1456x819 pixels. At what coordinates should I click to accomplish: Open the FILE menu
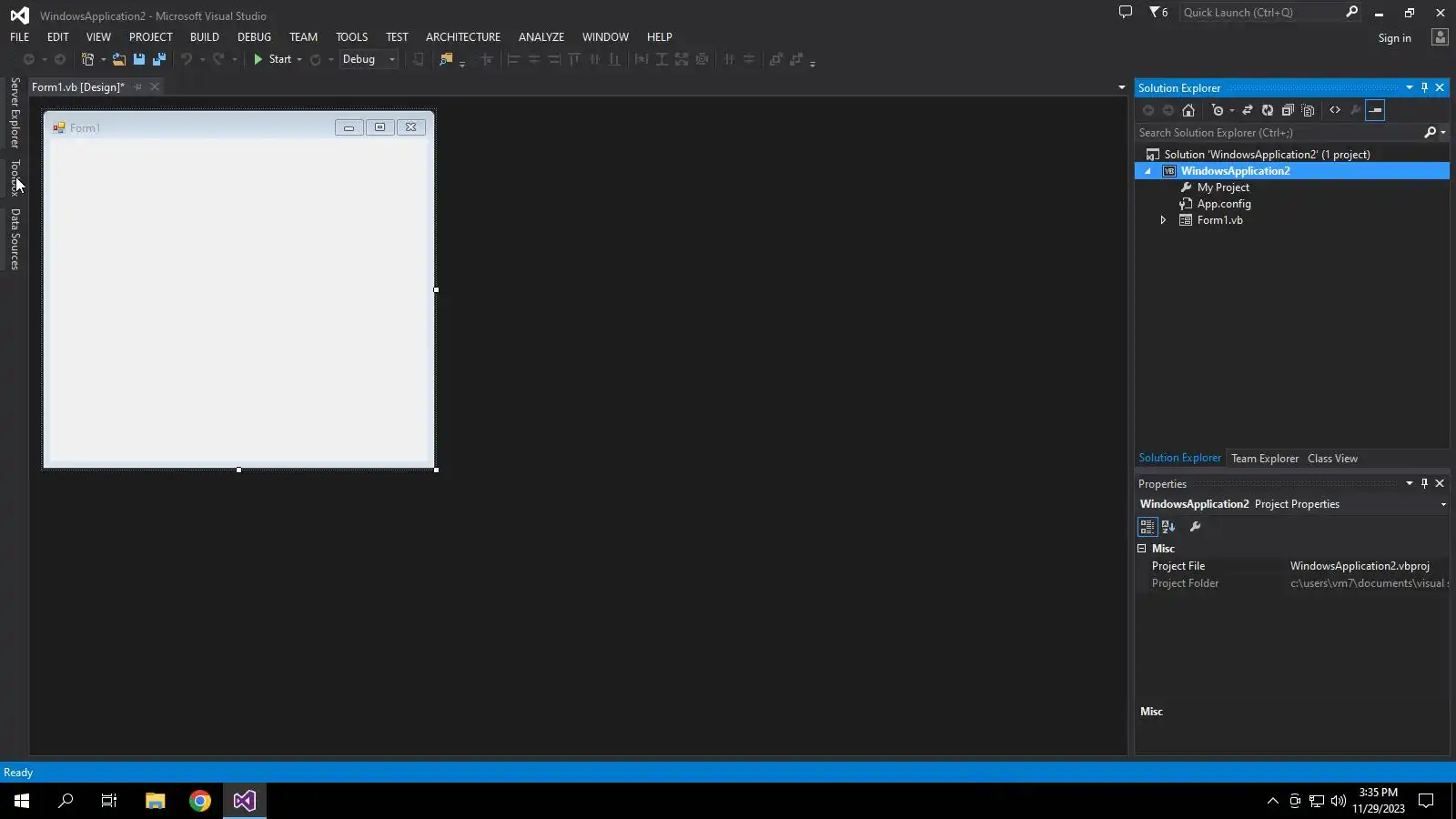tap(19, 37)
